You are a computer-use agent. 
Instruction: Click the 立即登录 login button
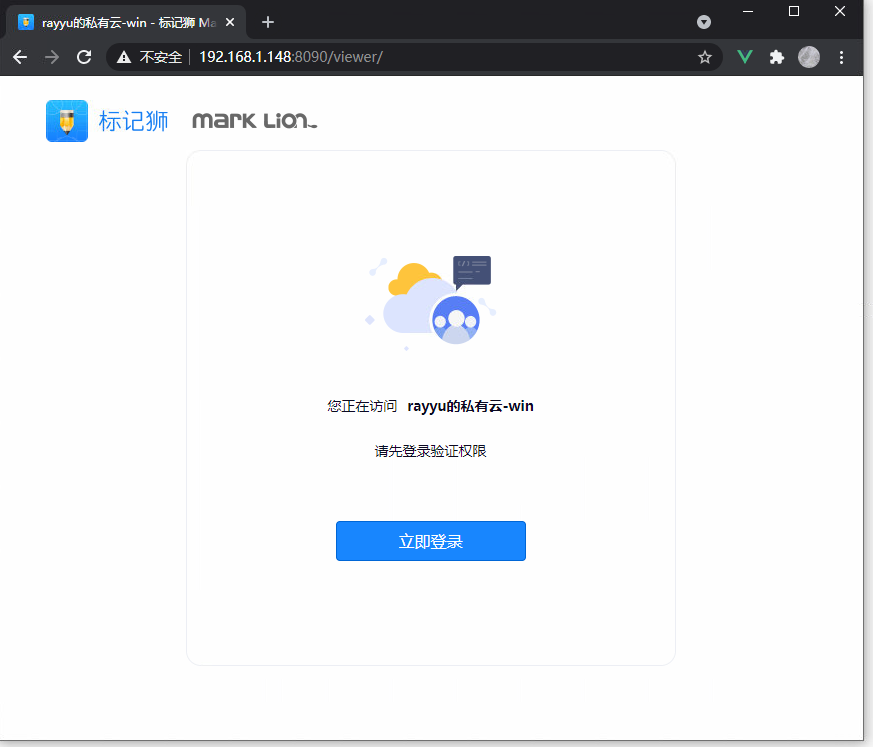coord(430,540)
